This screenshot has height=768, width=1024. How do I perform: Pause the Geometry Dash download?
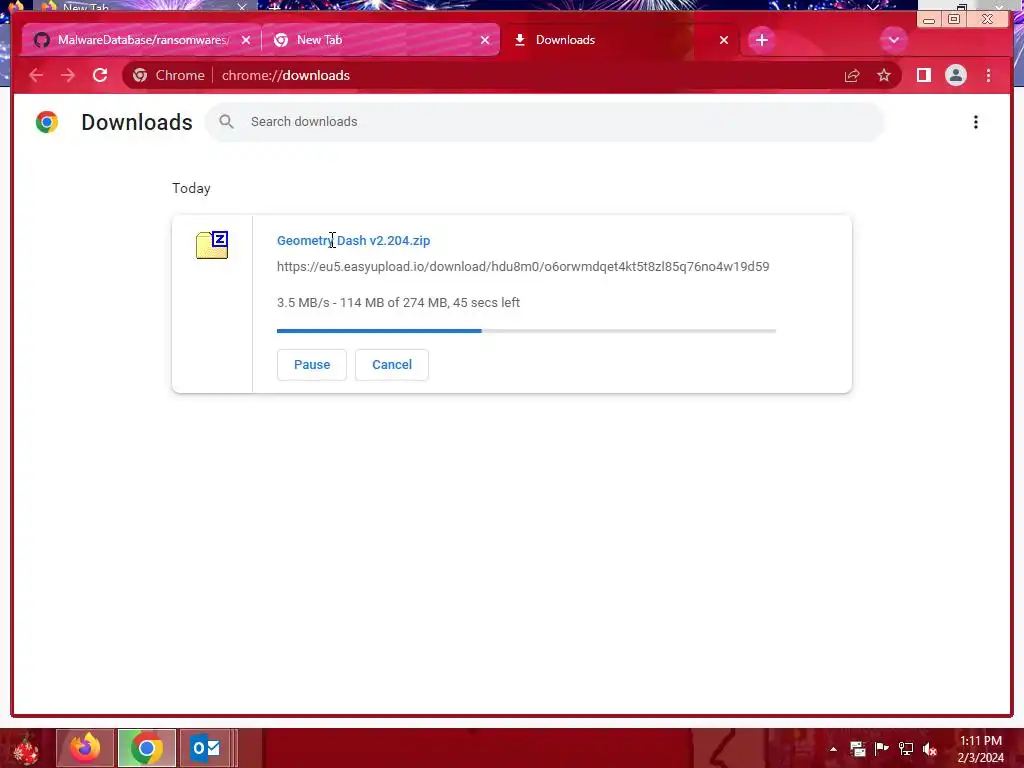tap(312, 364)
